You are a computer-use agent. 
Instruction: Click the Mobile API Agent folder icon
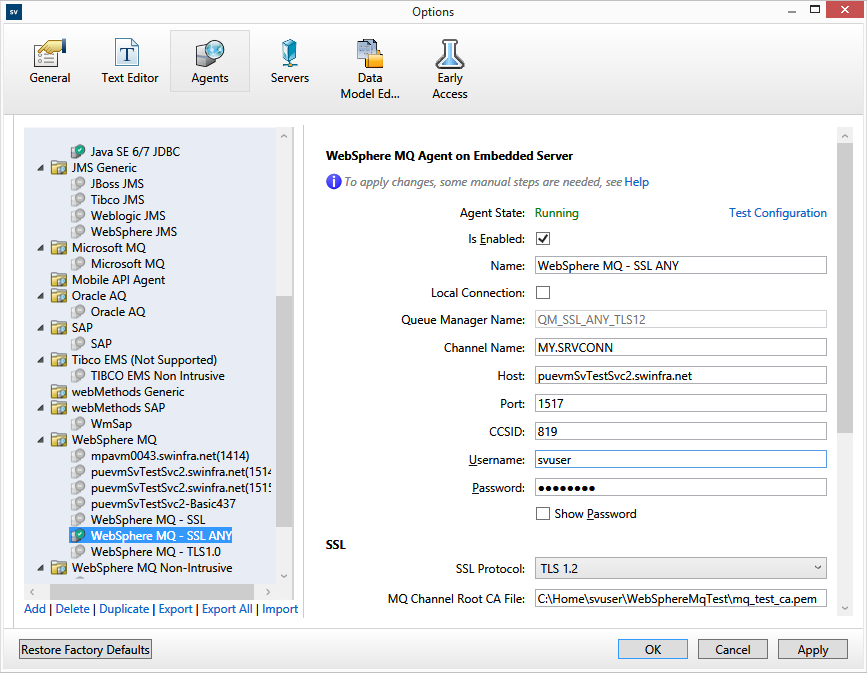(x=59, y=280)
